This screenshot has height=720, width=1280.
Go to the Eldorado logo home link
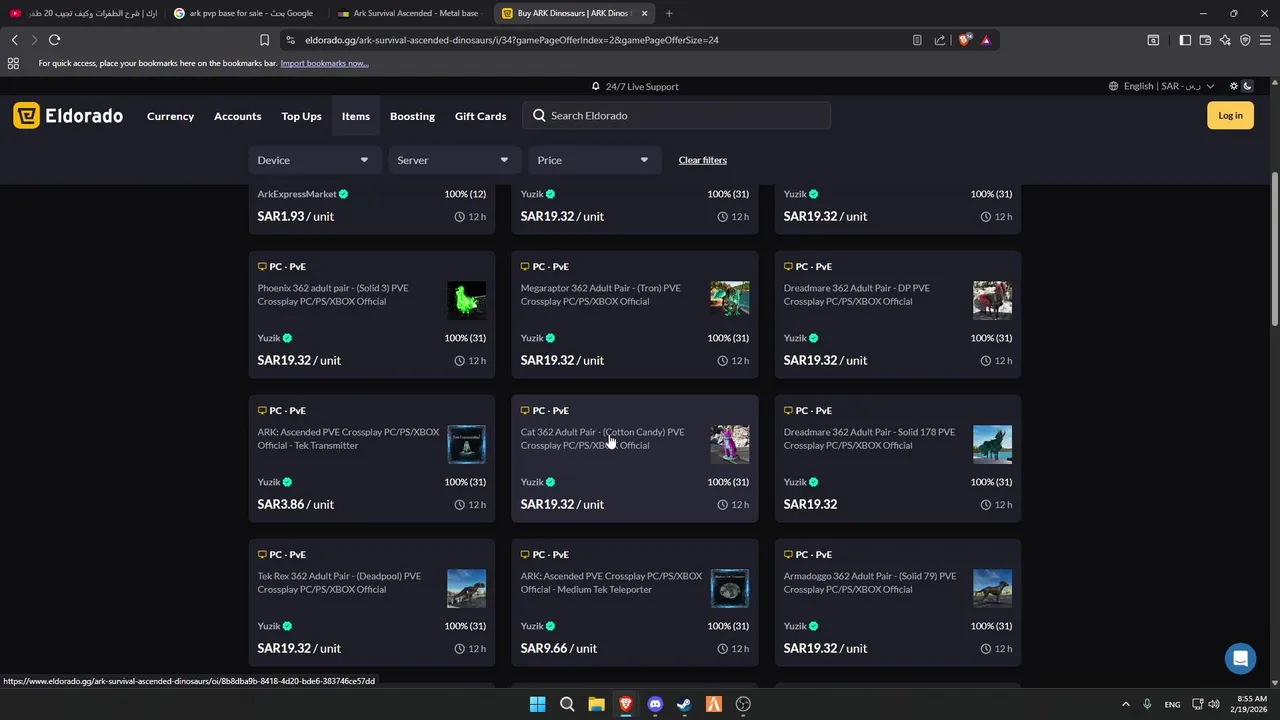[x=68, y=116]
